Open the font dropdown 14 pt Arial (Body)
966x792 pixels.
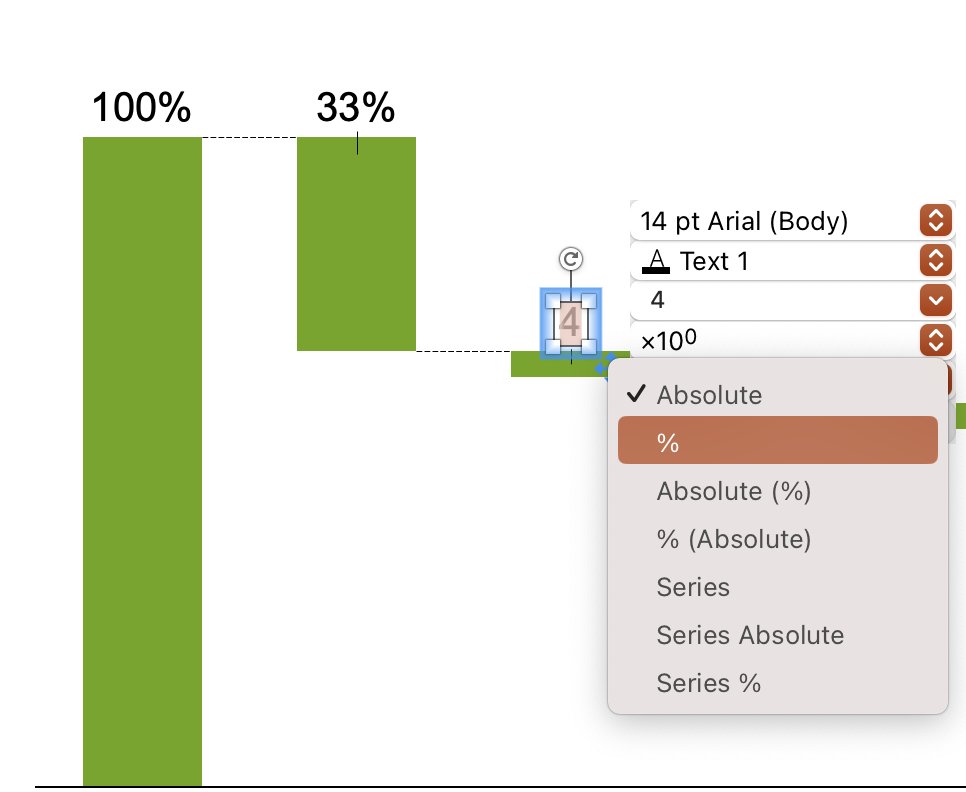tap(792, 220)
